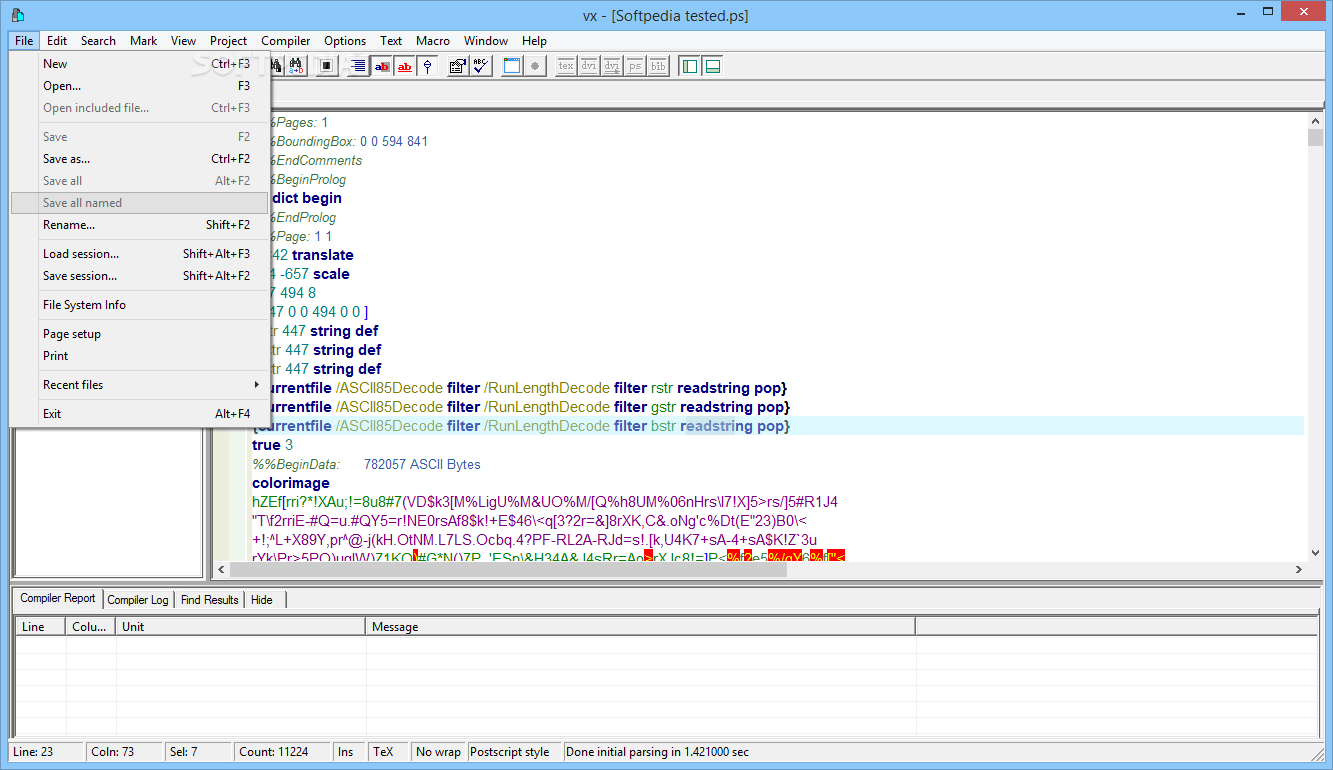Select Print from the File menu
This screenshot has width=1333, height=770.
tap(140, 356)
